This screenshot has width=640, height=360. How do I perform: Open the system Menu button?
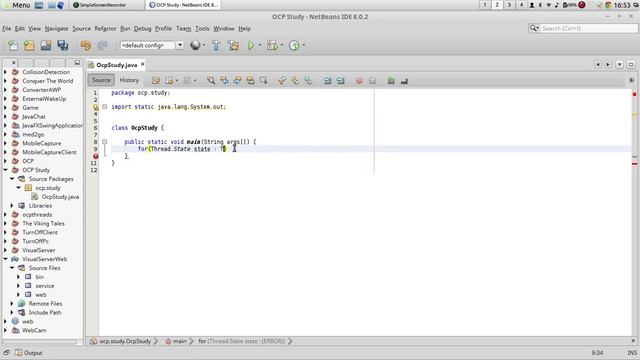(x=16, y=5)
